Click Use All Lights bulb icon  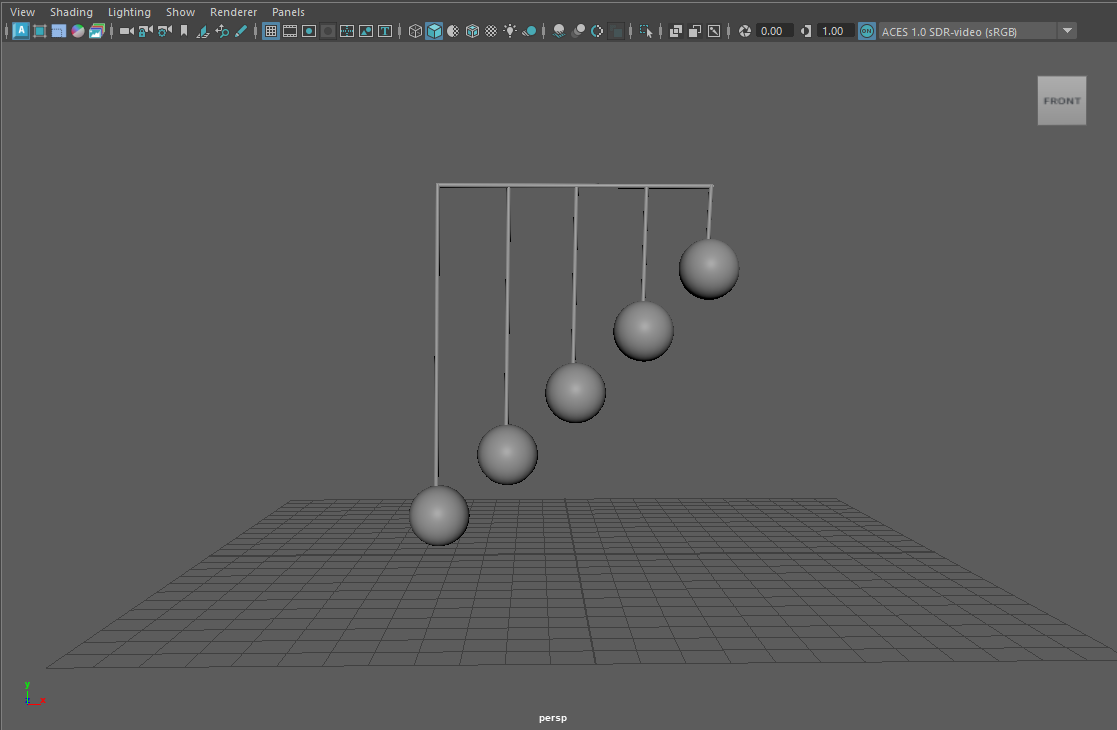coord(510,31)
